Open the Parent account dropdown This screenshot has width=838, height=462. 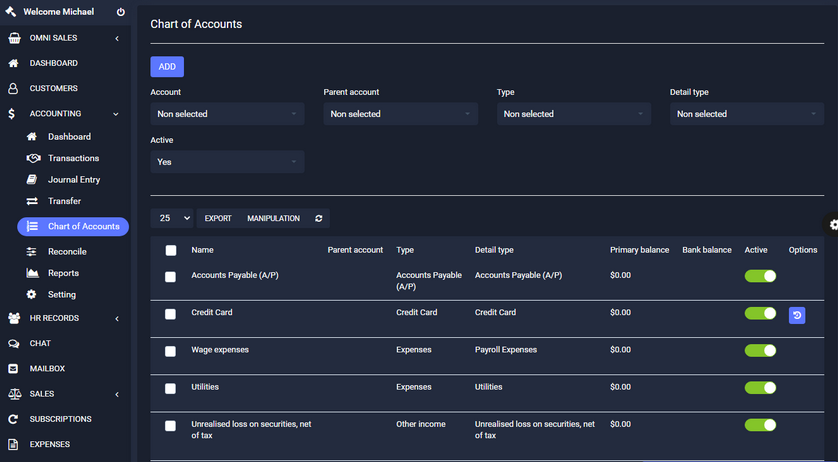pos(400,114)
